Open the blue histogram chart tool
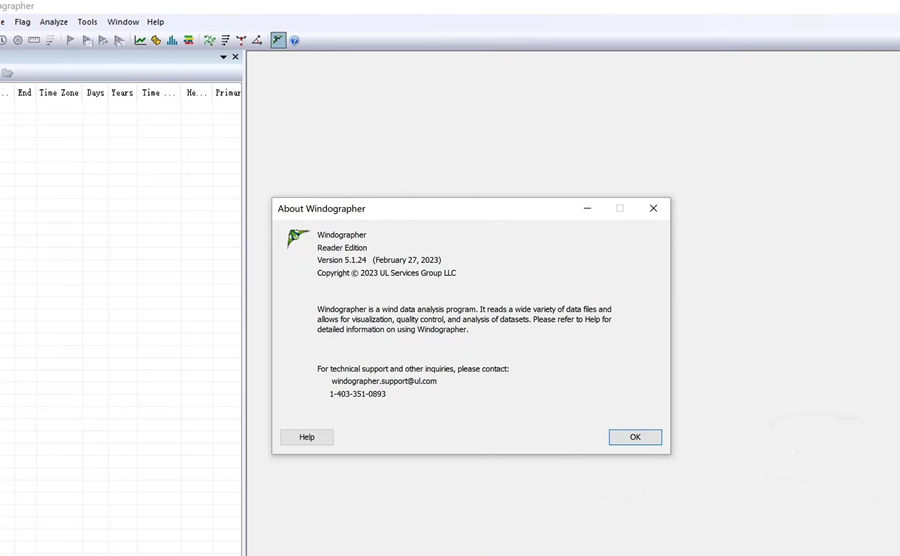The width and height of the screenshot is (900, 556). pyautogui.click(x=172, y=40)
